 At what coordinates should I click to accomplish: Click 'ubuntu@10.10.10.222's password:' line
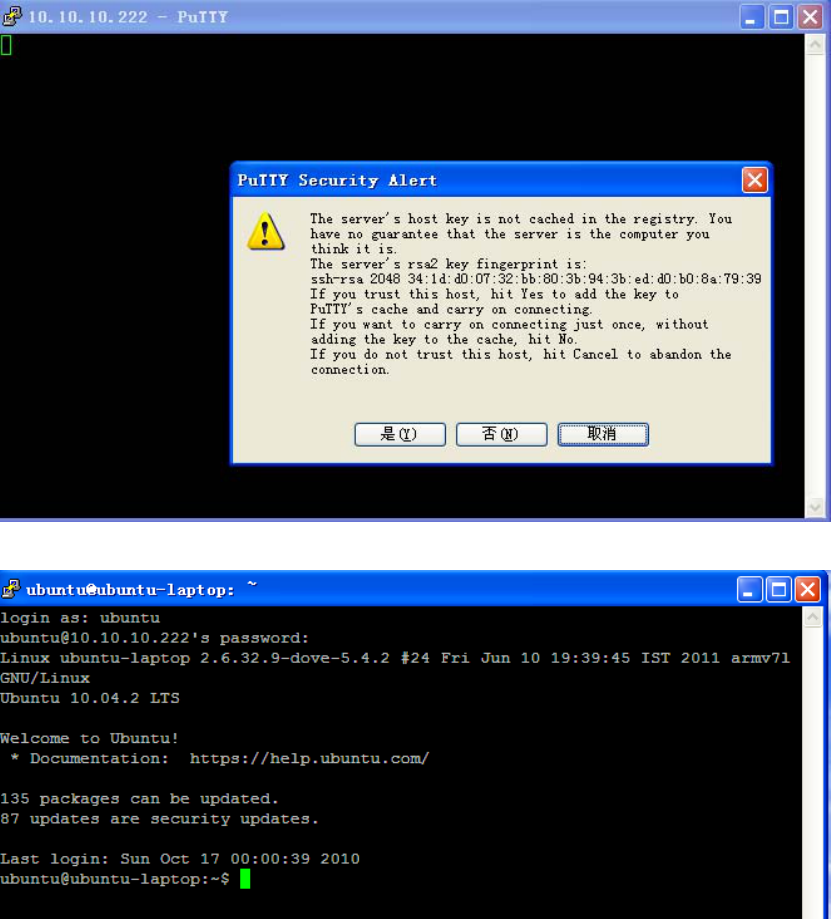(154, 638)
